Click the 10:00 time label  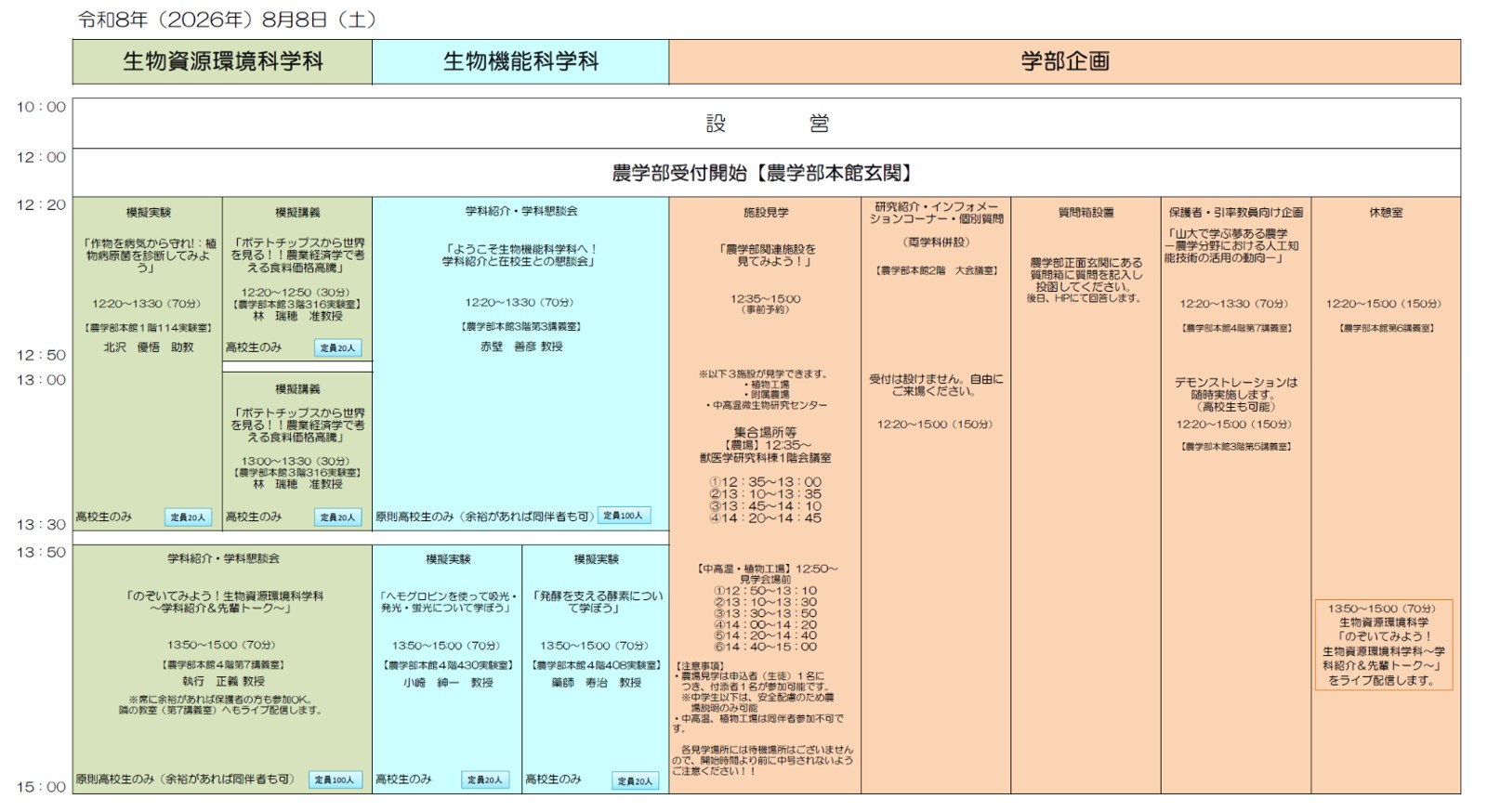pos(41,107)
